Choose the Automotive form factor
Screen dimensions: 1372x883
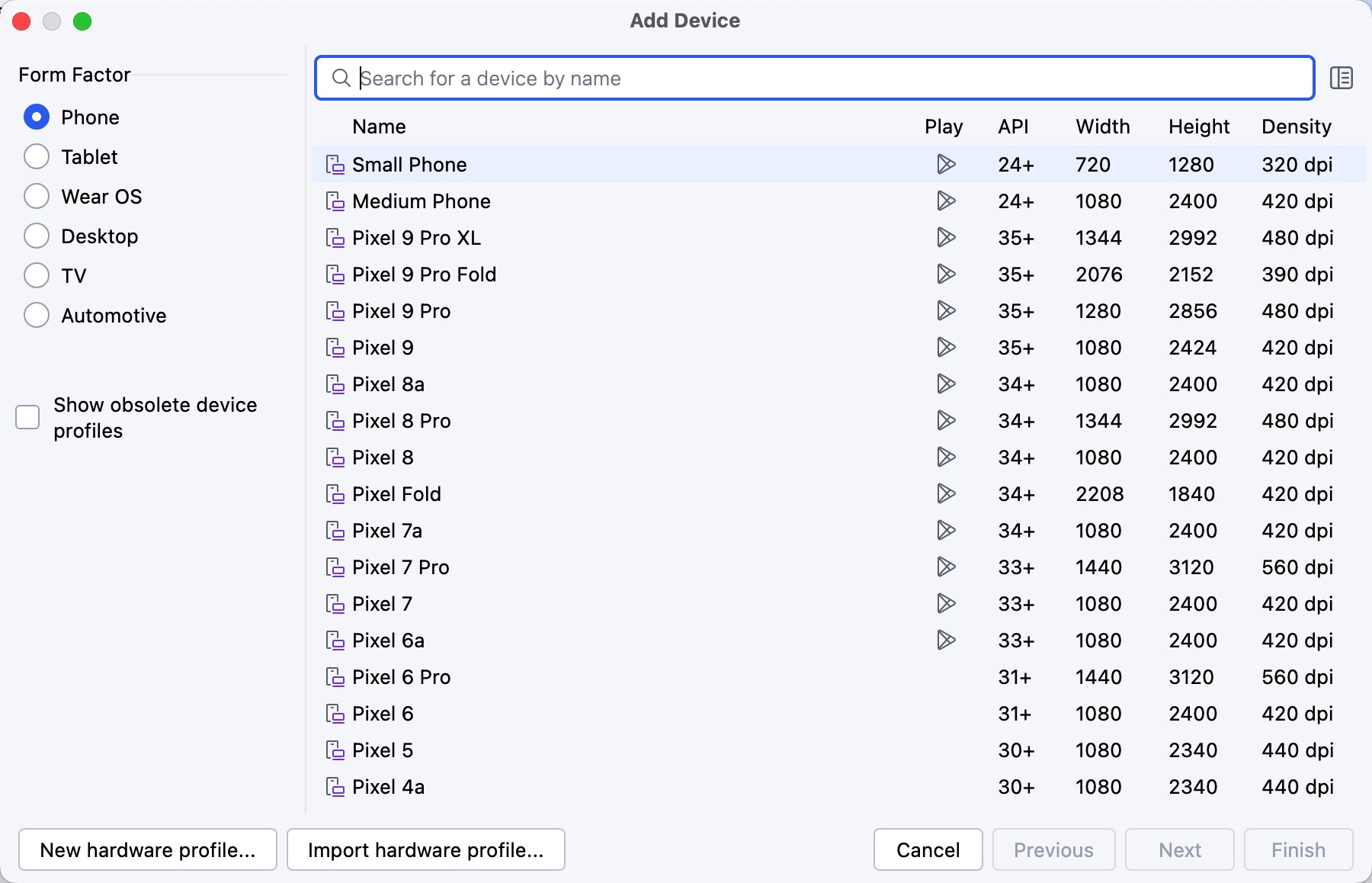pyautogui.click(x=37, y=316)
